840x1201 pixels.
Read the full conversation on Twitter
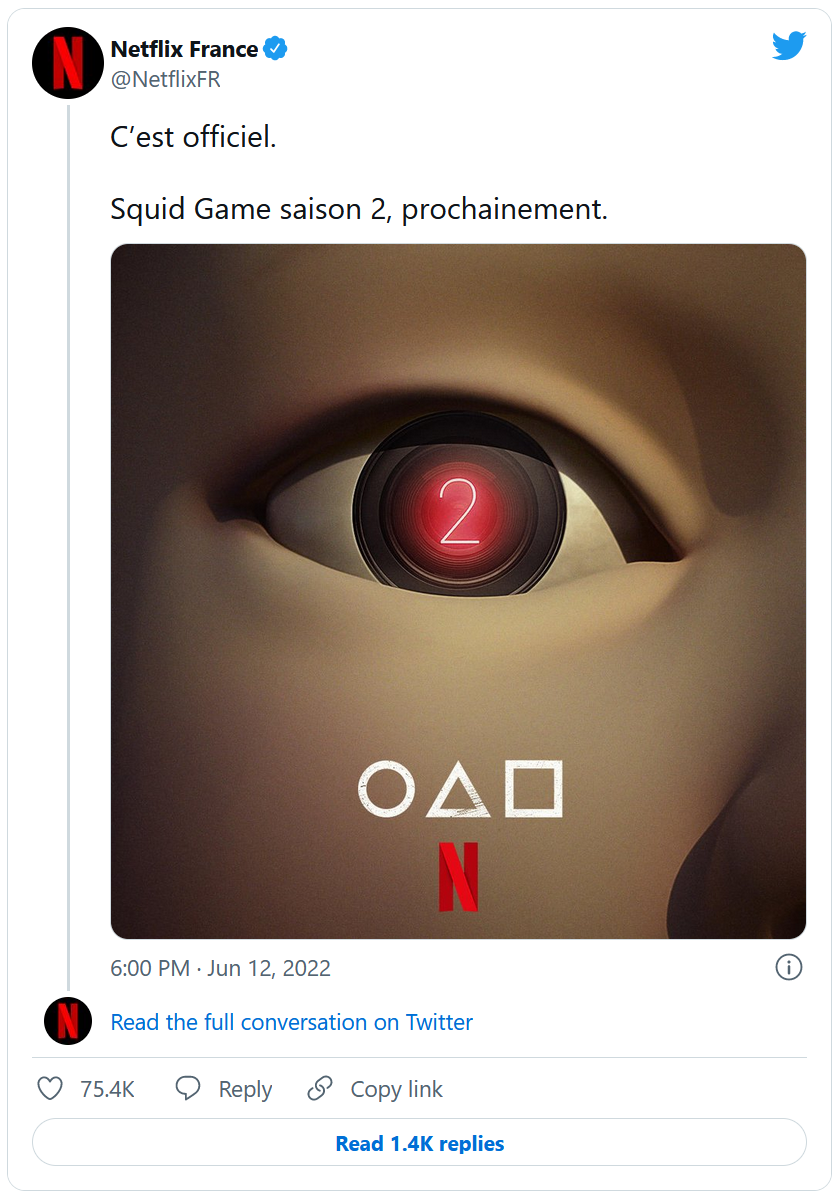291,1022
